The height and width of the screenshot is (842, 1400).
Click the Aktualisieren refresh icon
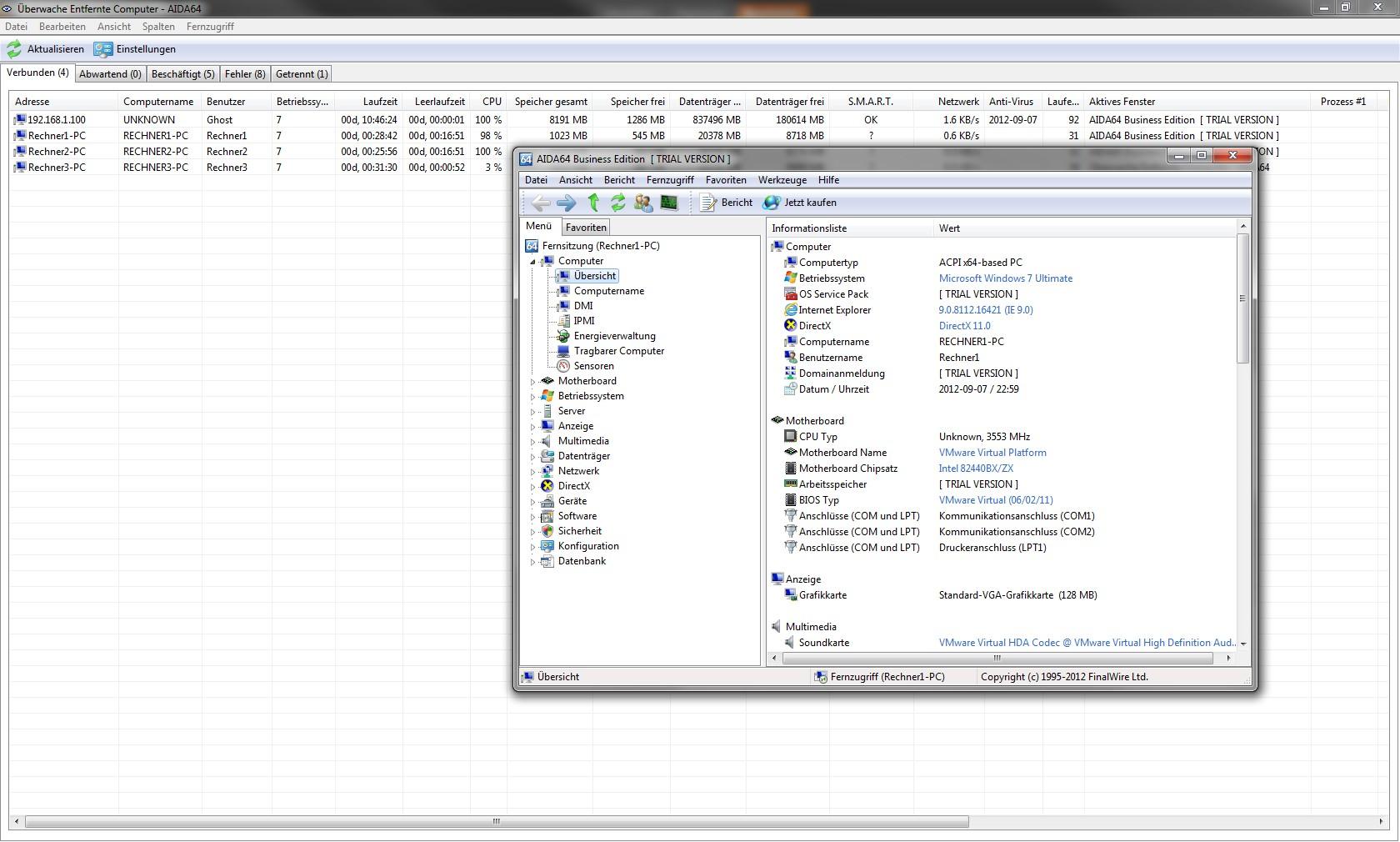(14, 49)
